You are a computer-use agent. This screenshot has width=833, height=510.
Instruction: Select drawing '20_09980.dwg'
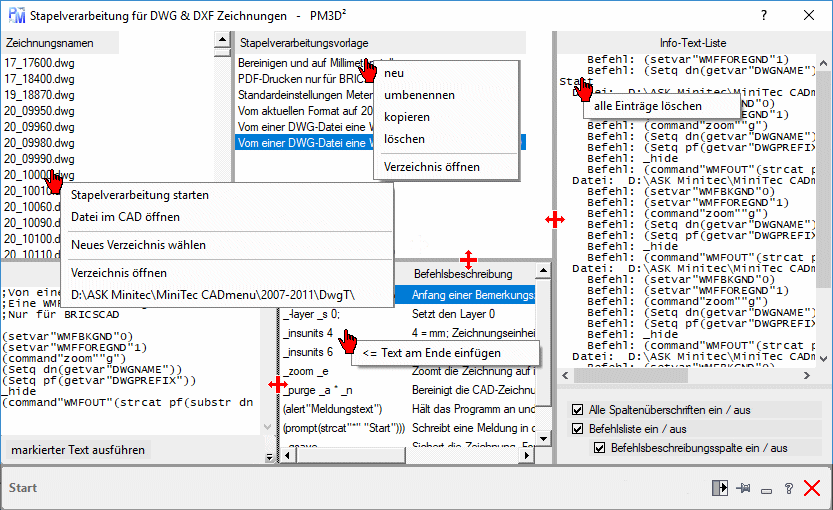[39, 142]
